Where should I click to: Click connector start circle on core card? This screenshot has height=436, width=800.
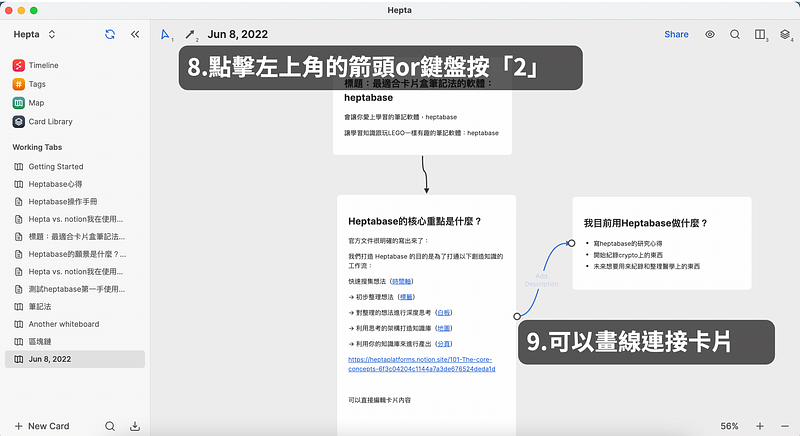click(517, 316)
